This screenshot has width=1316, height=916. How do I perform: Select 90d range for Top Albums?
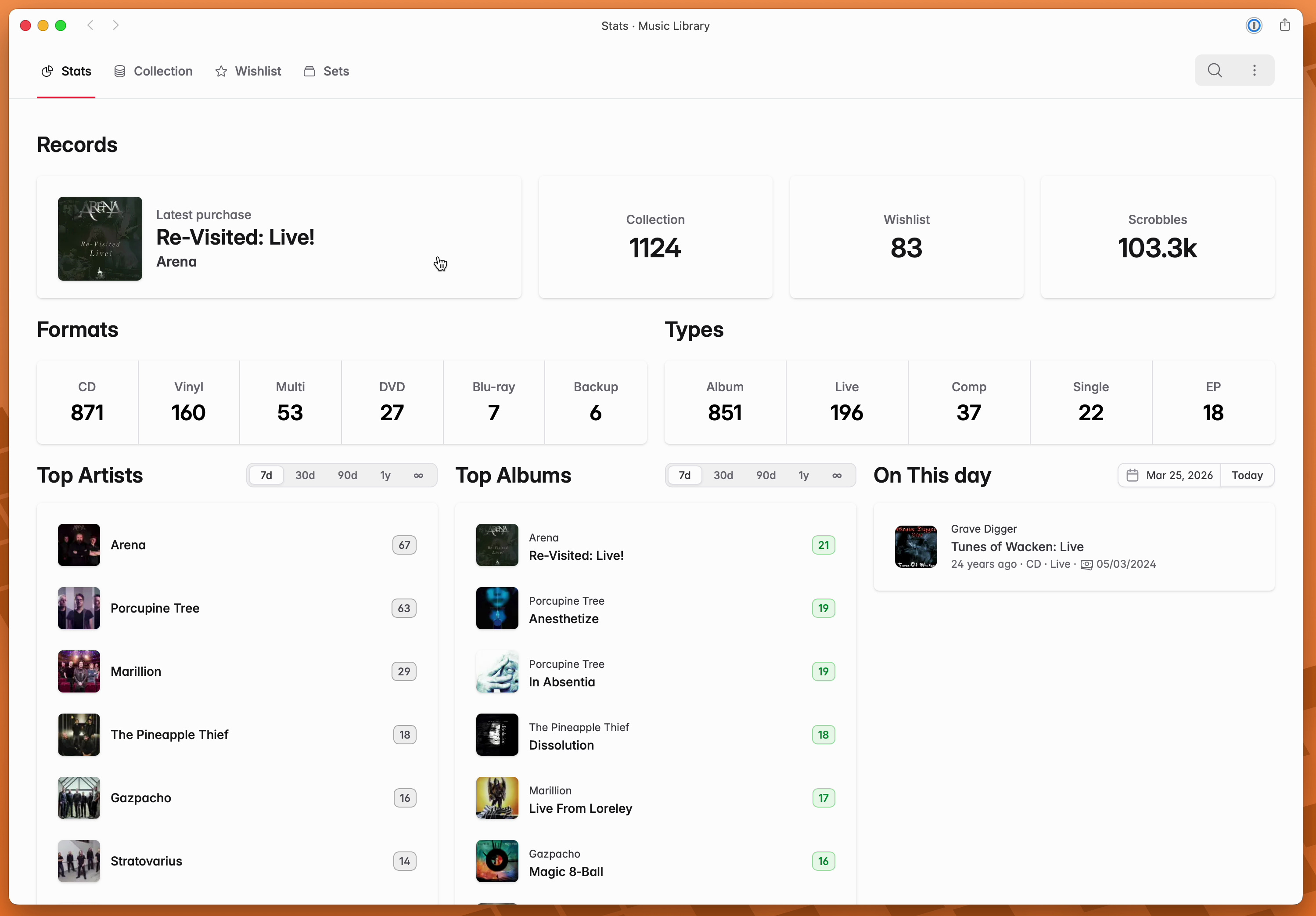tap(766, 475)
